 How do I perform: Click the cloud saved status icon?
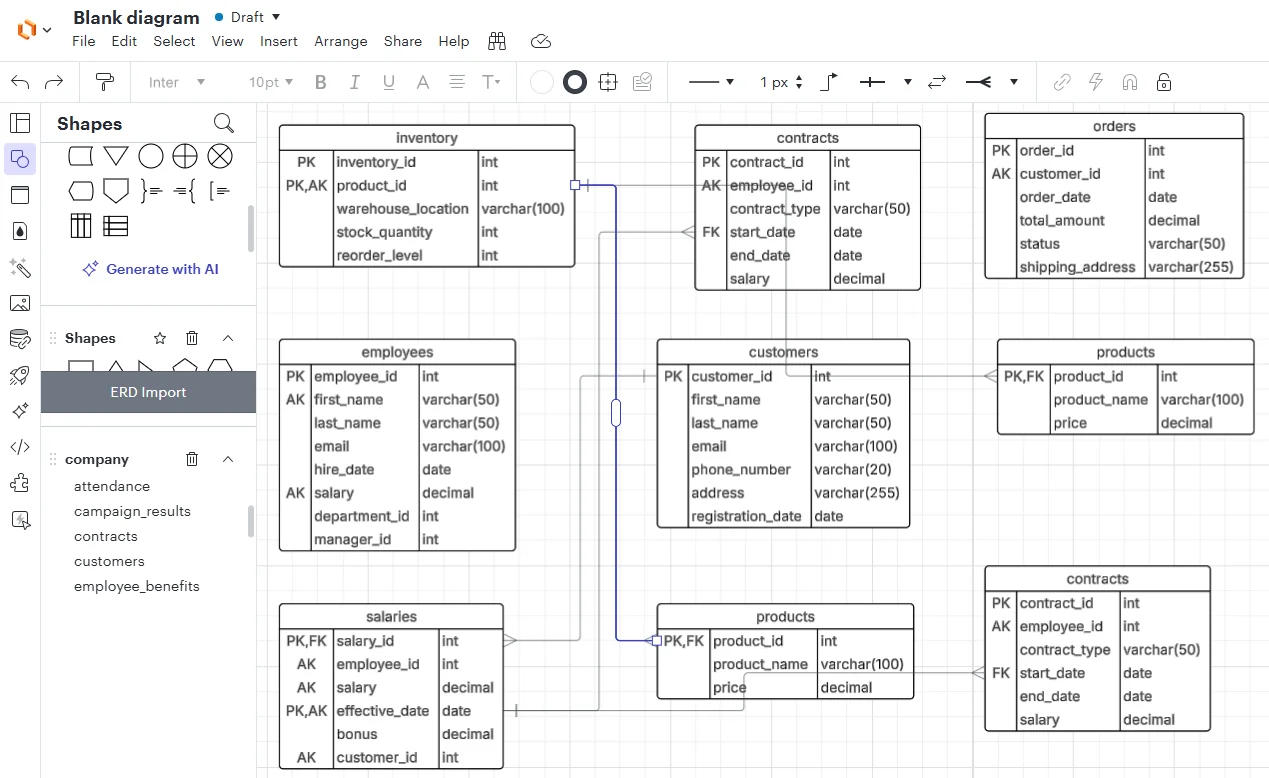pyautogui.click(x=541, y=41)
